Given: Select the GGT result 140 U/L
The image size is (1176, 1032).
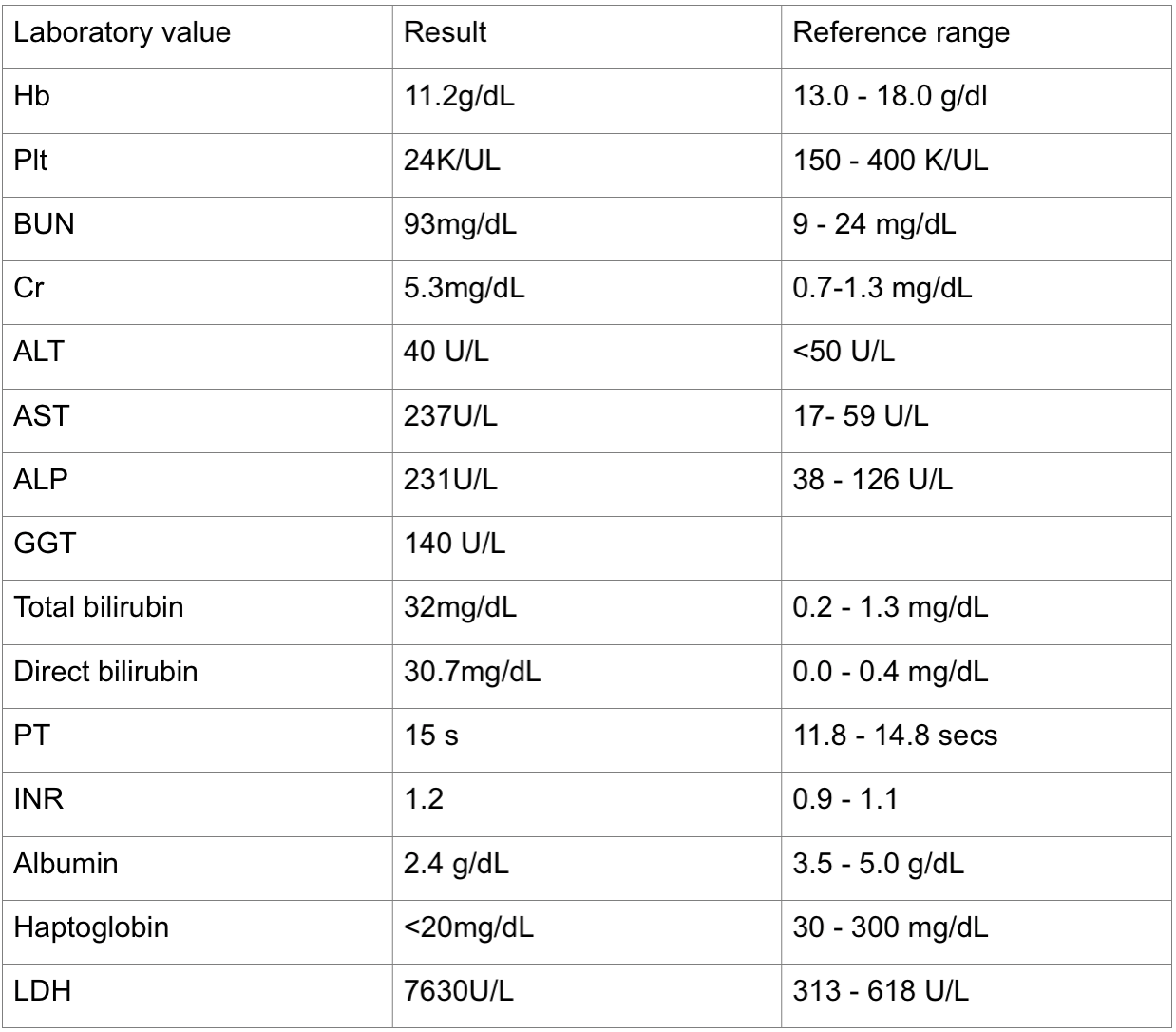Looking at the screenshot, I should point(455,545).
